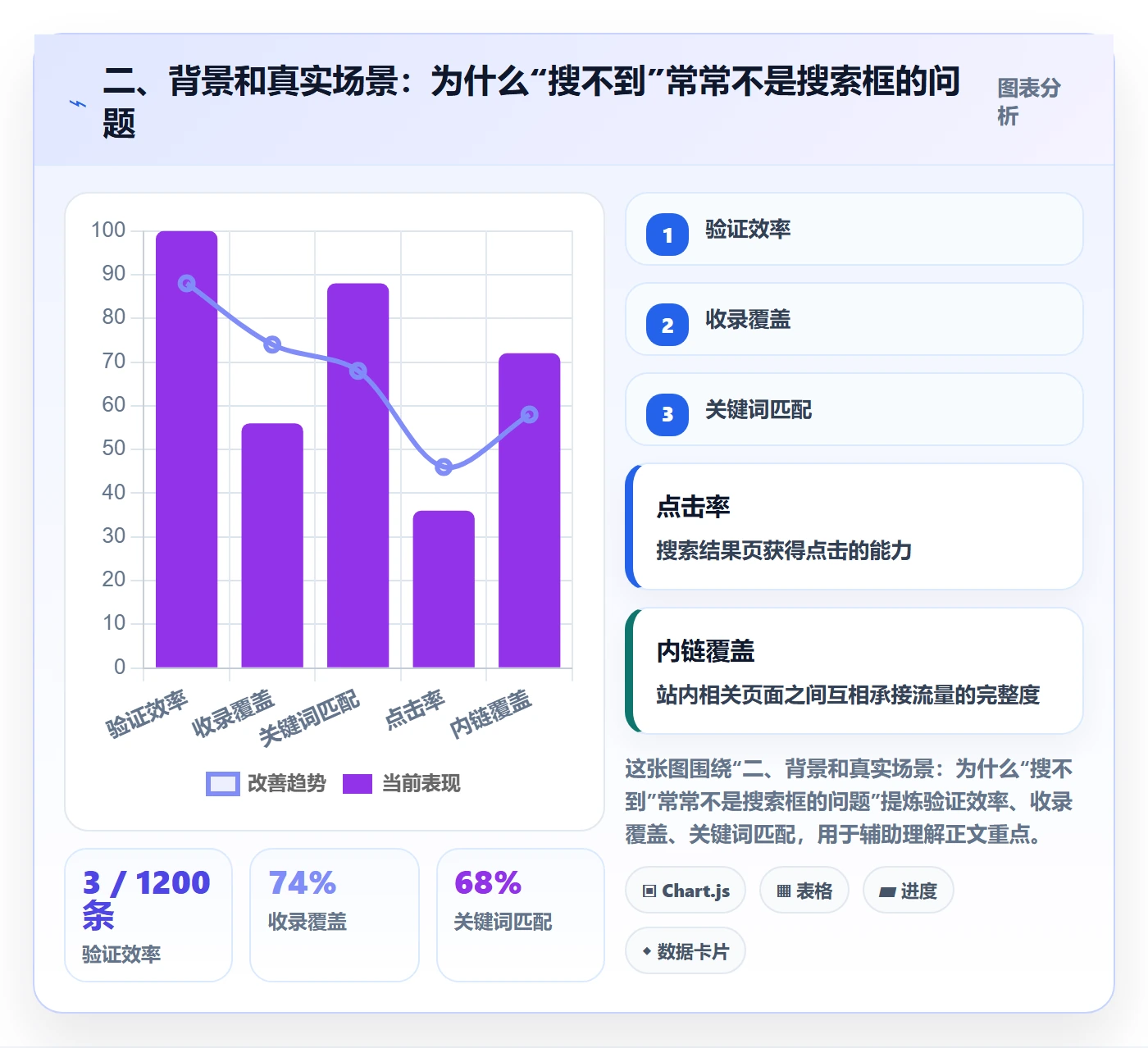This screenshot has width=1148, height=1048.
Task: Click the summary paragraph starting with 这张图围绕
Action: 849,801
